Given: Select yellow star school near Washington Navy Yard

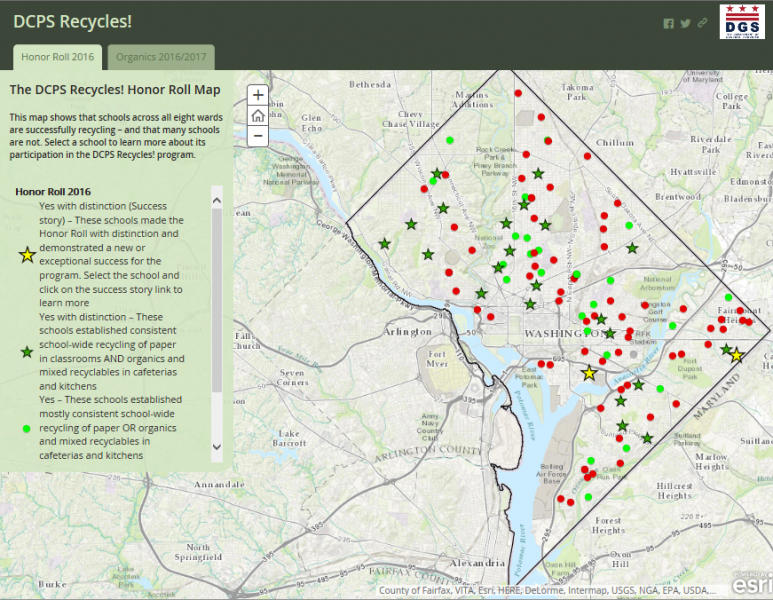Looking at the screenshot, I should coord(589,373).
